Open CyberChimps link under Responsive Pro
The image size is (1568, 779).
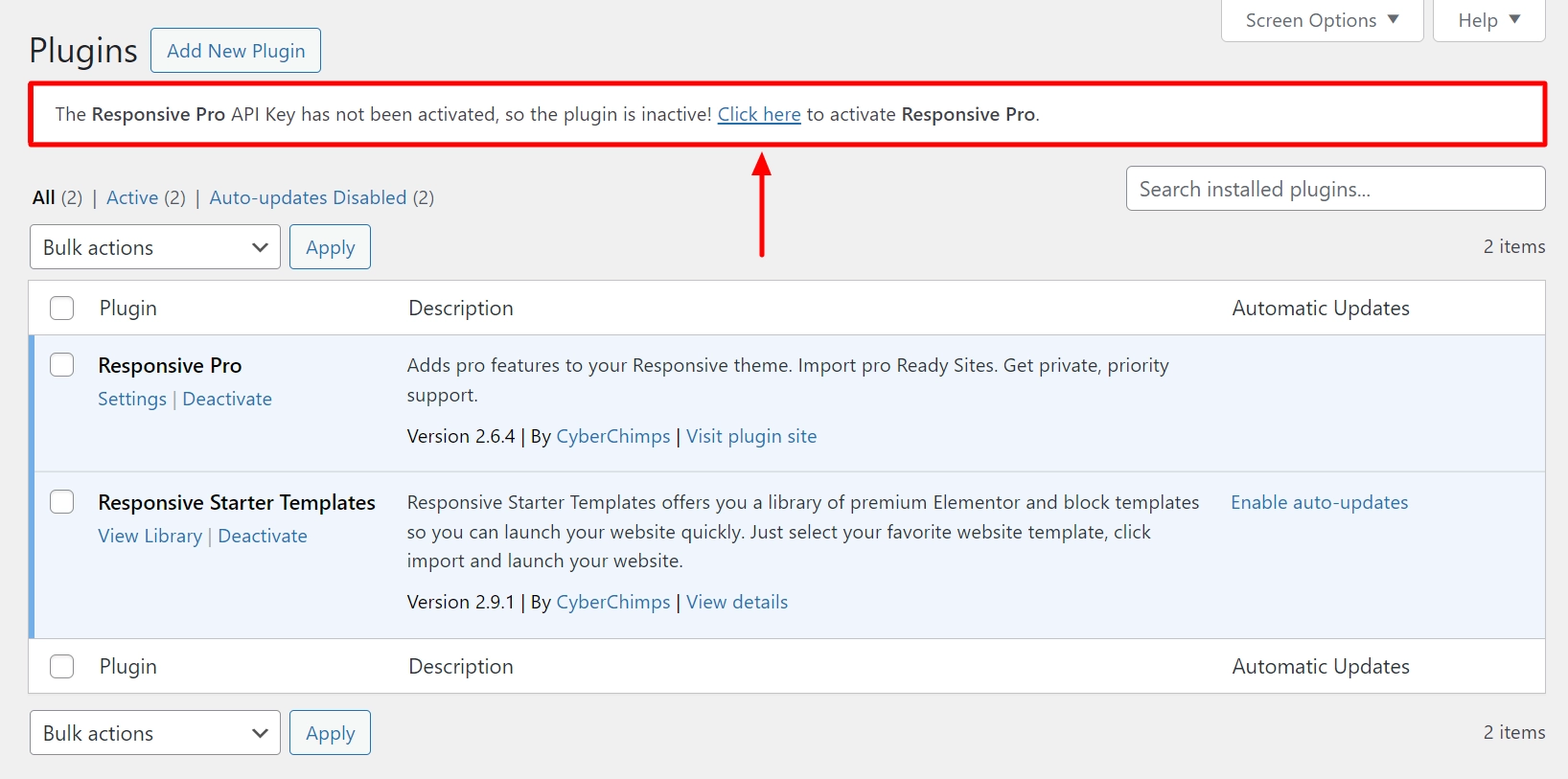(x=613, y=436)
